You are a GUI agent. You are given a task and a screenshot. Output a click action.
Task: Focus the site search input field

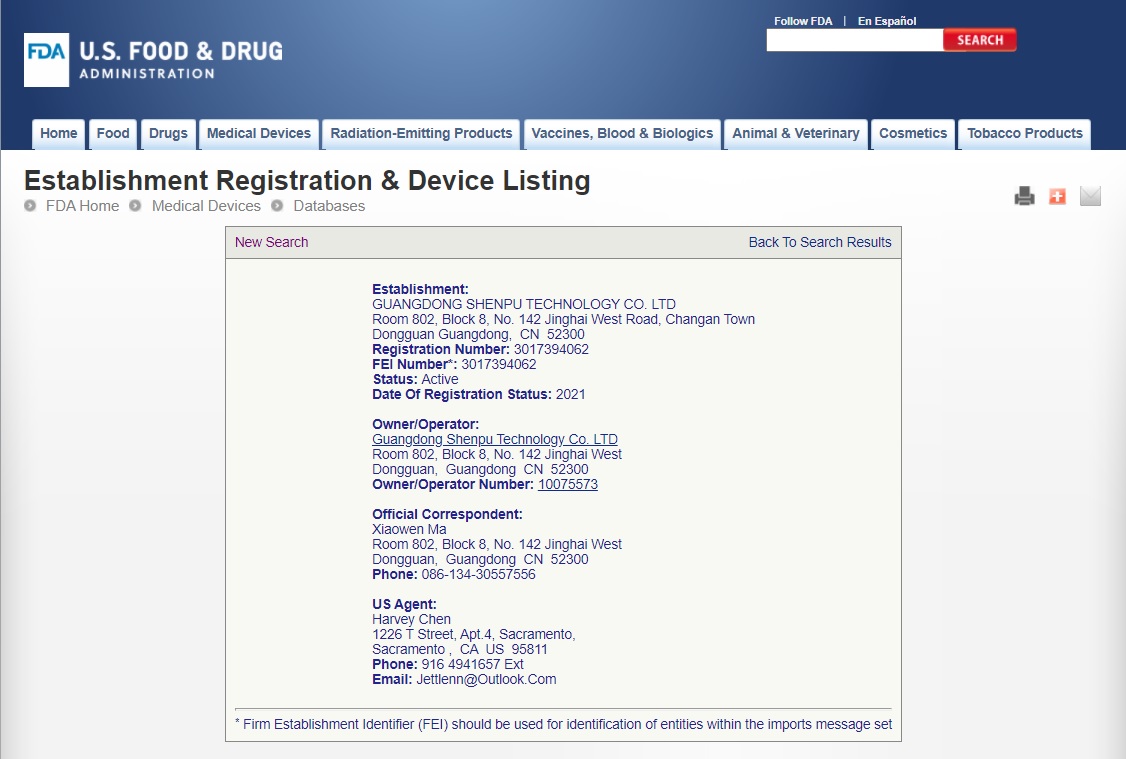(855, 40)
